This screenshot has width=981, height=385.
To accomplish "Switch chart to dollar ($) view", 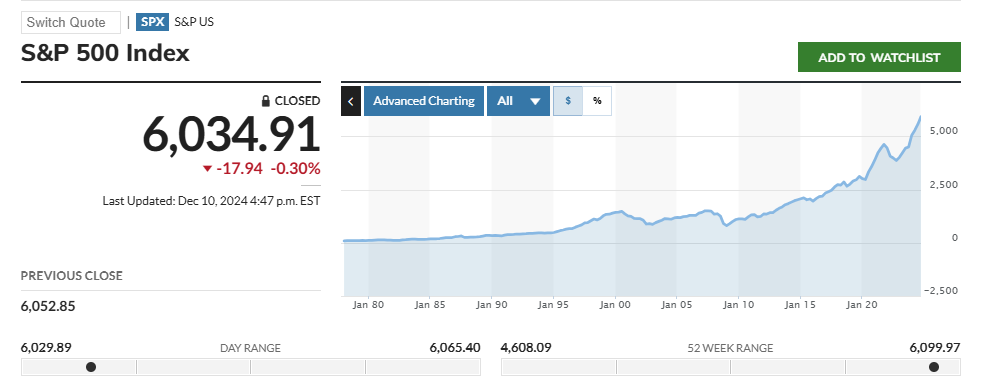I will click(568, 101).
